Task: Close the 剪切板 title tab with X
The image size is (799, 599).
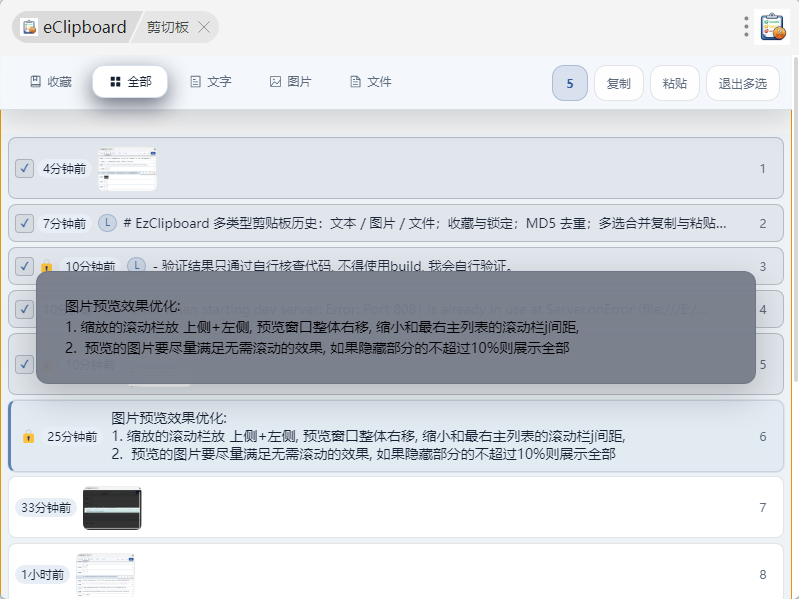Action: pos(204,27)
